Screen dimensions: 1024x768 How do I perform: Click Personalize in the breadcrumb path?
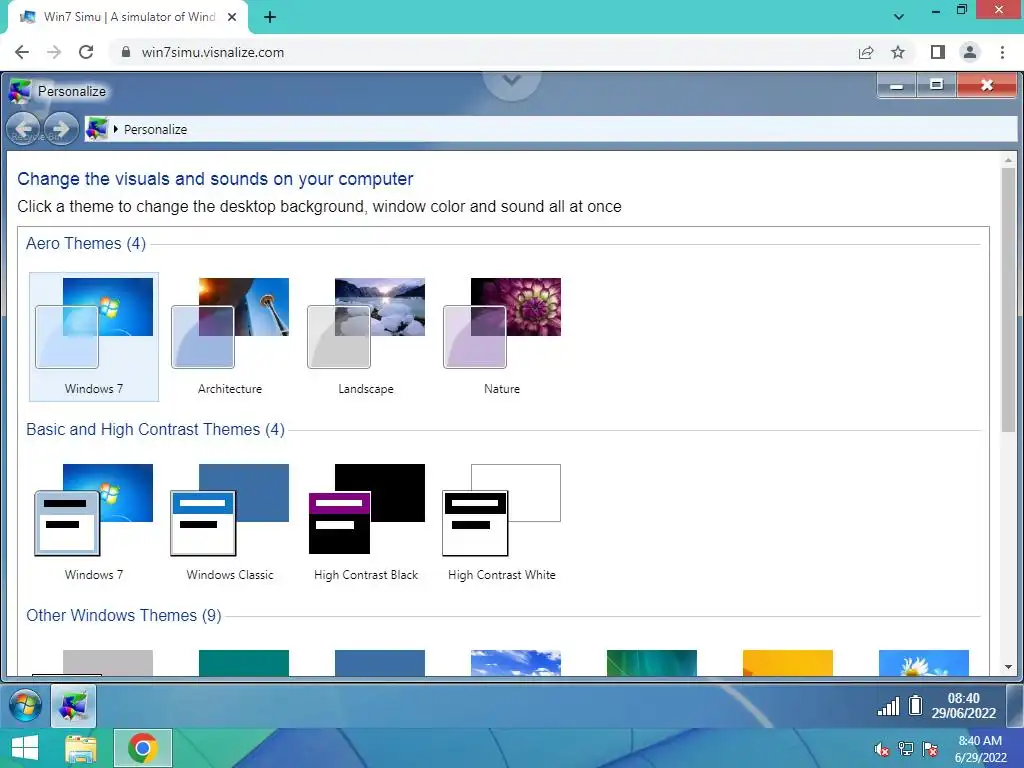point(155,129)
